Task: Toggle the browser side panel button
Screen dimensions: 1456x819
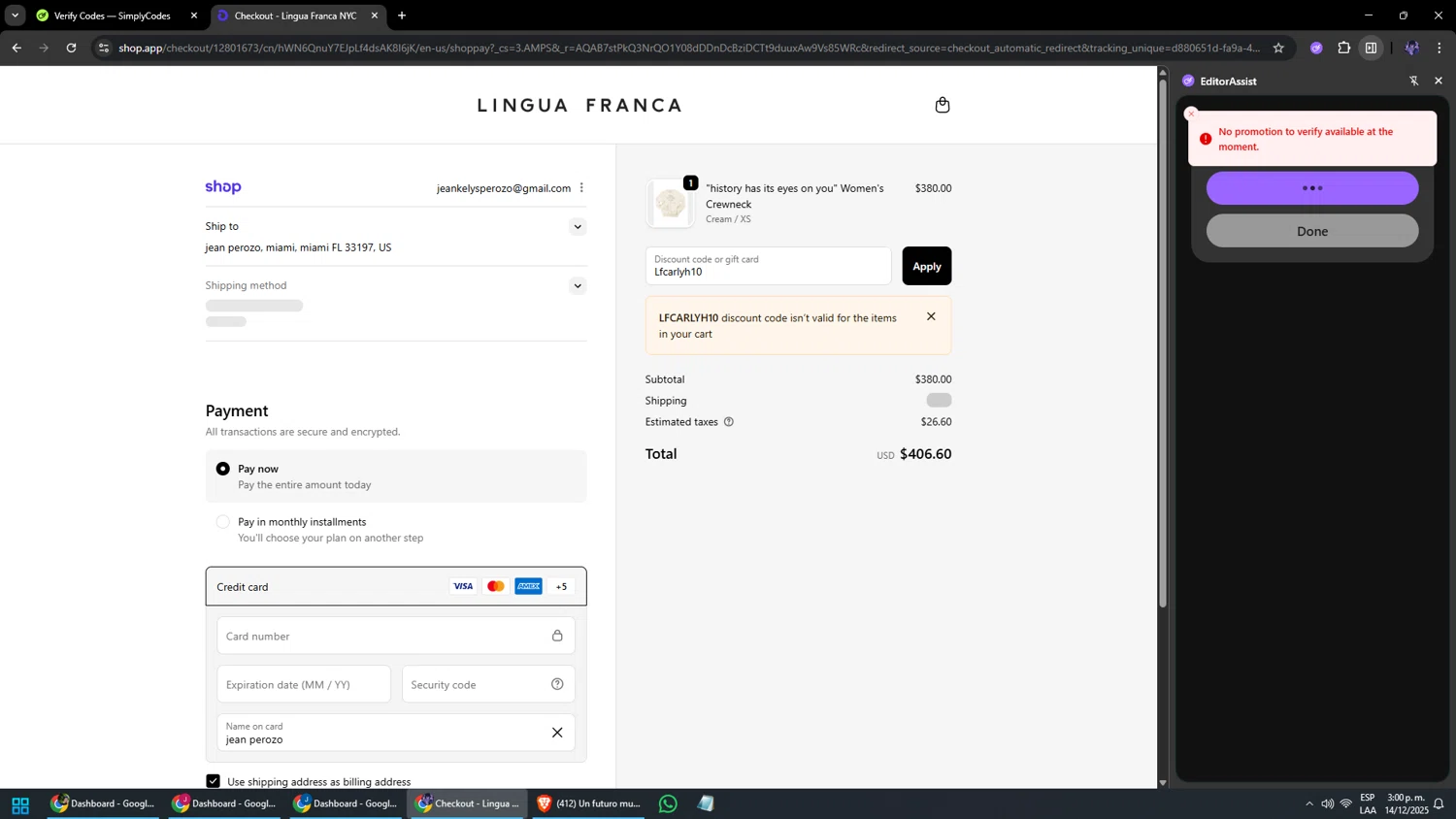Action: click(1371, 48)
